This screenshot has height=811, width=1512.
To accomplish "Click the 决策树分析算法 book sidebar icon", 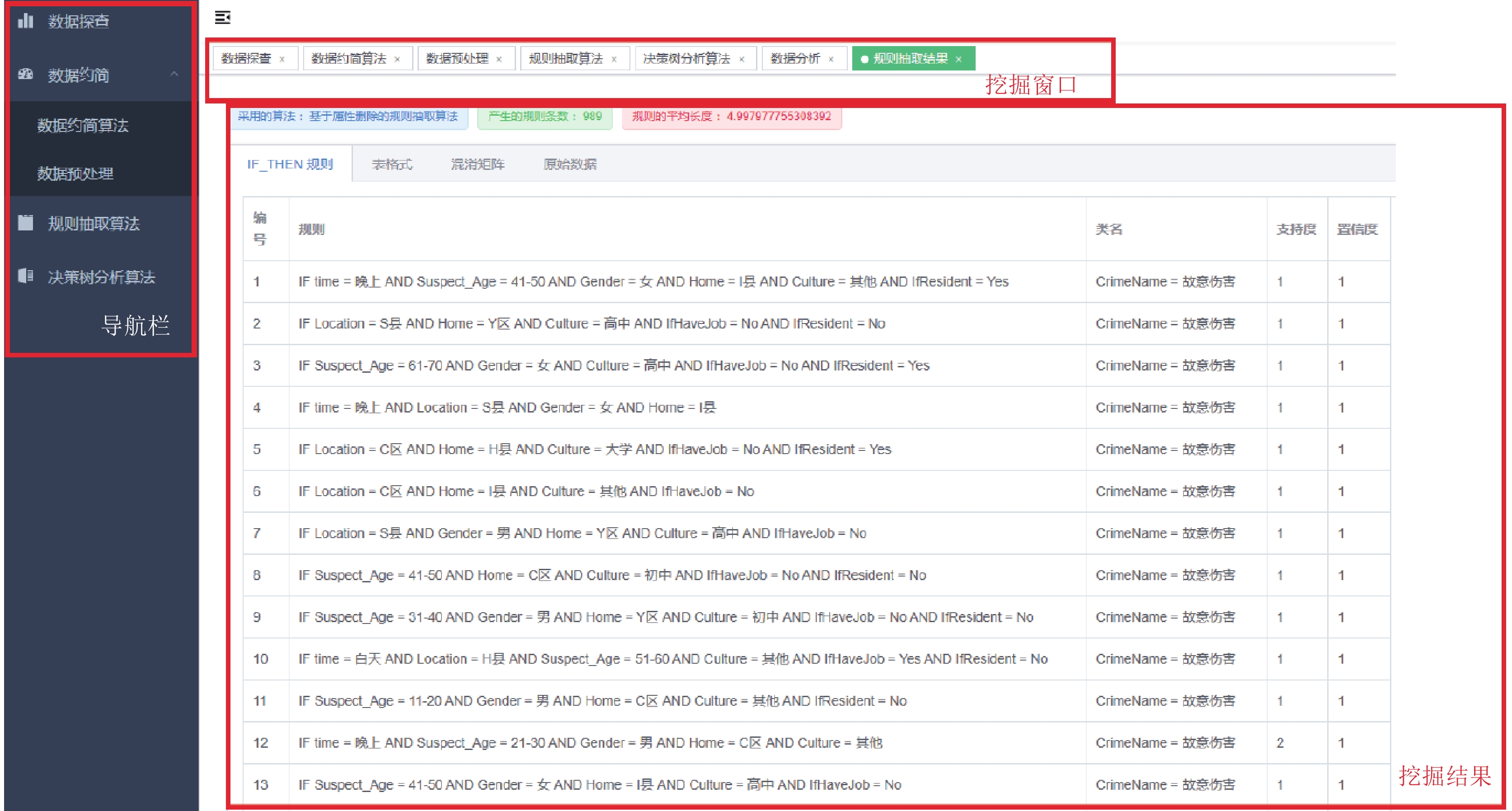I will tap(25, 276).
